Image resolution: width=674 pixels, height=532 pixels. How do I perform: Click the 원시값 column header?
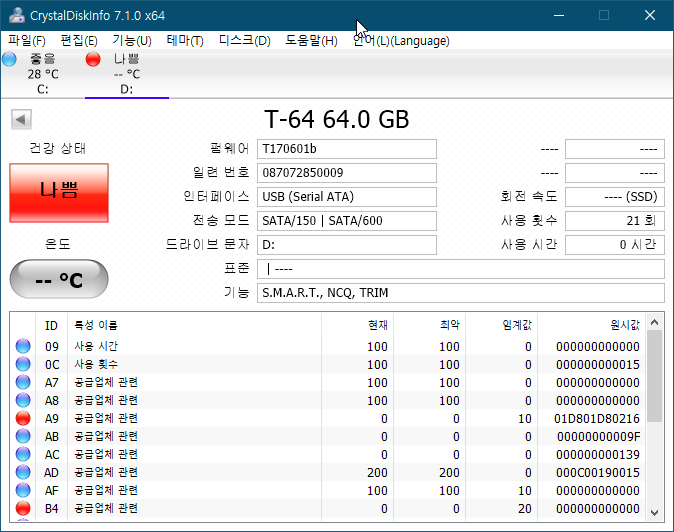[625, 325]
